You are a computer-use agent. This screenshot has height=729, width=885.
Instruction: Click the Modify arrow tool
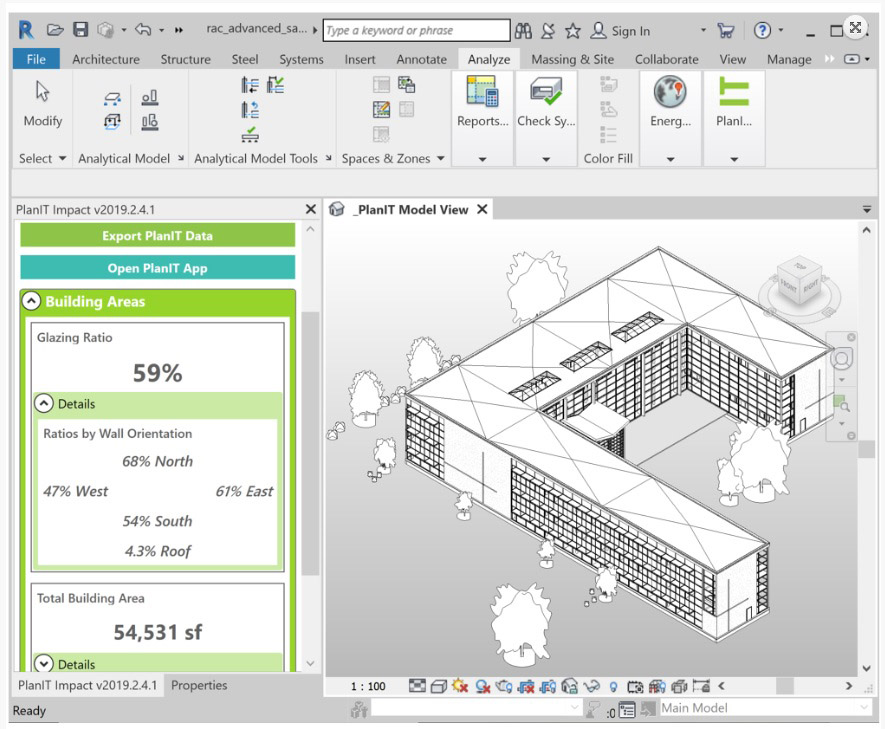click(x=43, y=105)
